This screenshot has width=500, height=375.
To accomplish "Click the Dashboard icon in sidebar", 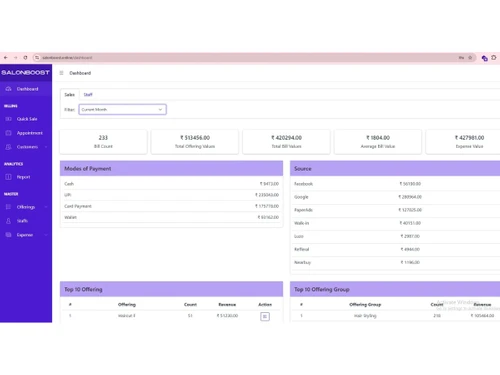I will pos(9,89).
